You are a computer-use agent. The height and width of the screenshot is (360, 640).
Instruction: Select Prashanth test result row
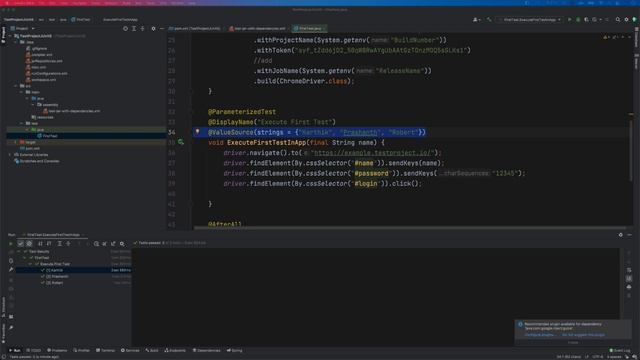click(x=73, y=276)
